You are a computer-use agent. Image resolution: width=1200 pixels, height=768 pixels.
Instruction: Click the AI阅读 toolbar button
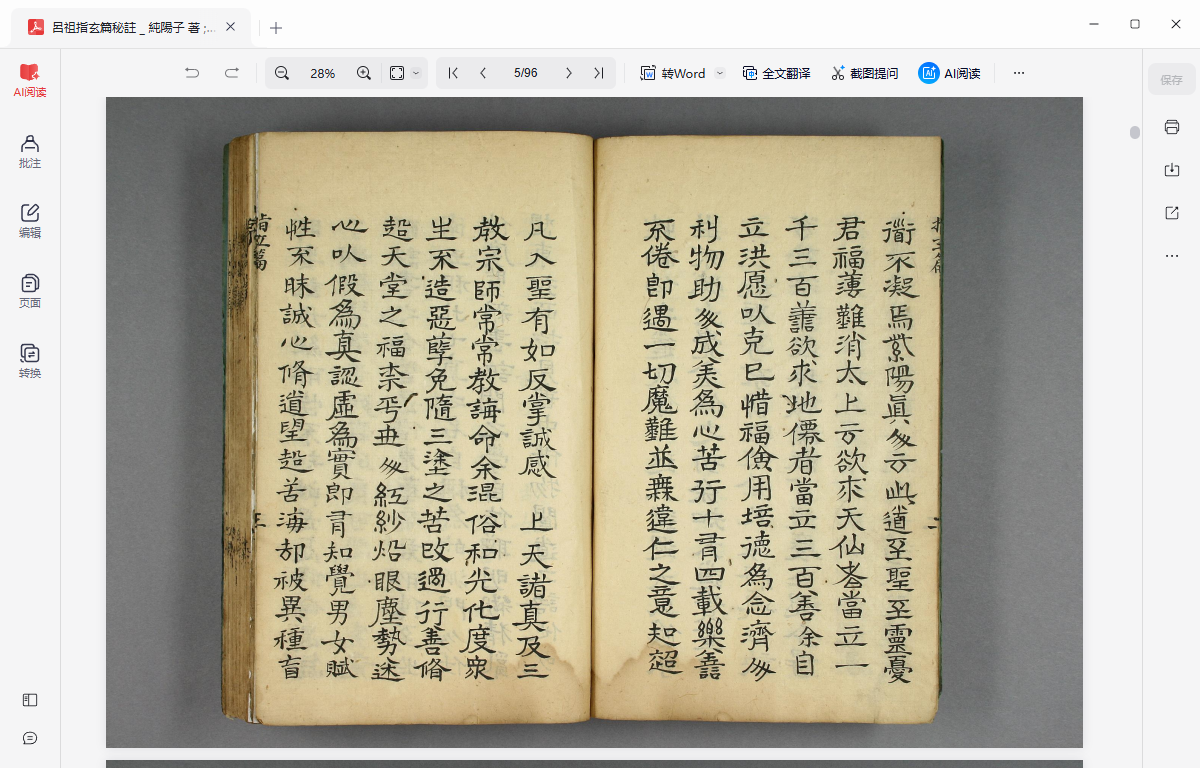coord(950,73)
